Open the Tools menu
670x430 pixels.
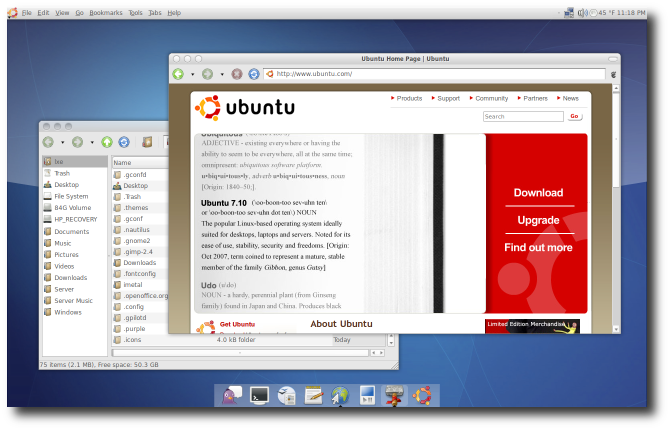tap(135, 13)
